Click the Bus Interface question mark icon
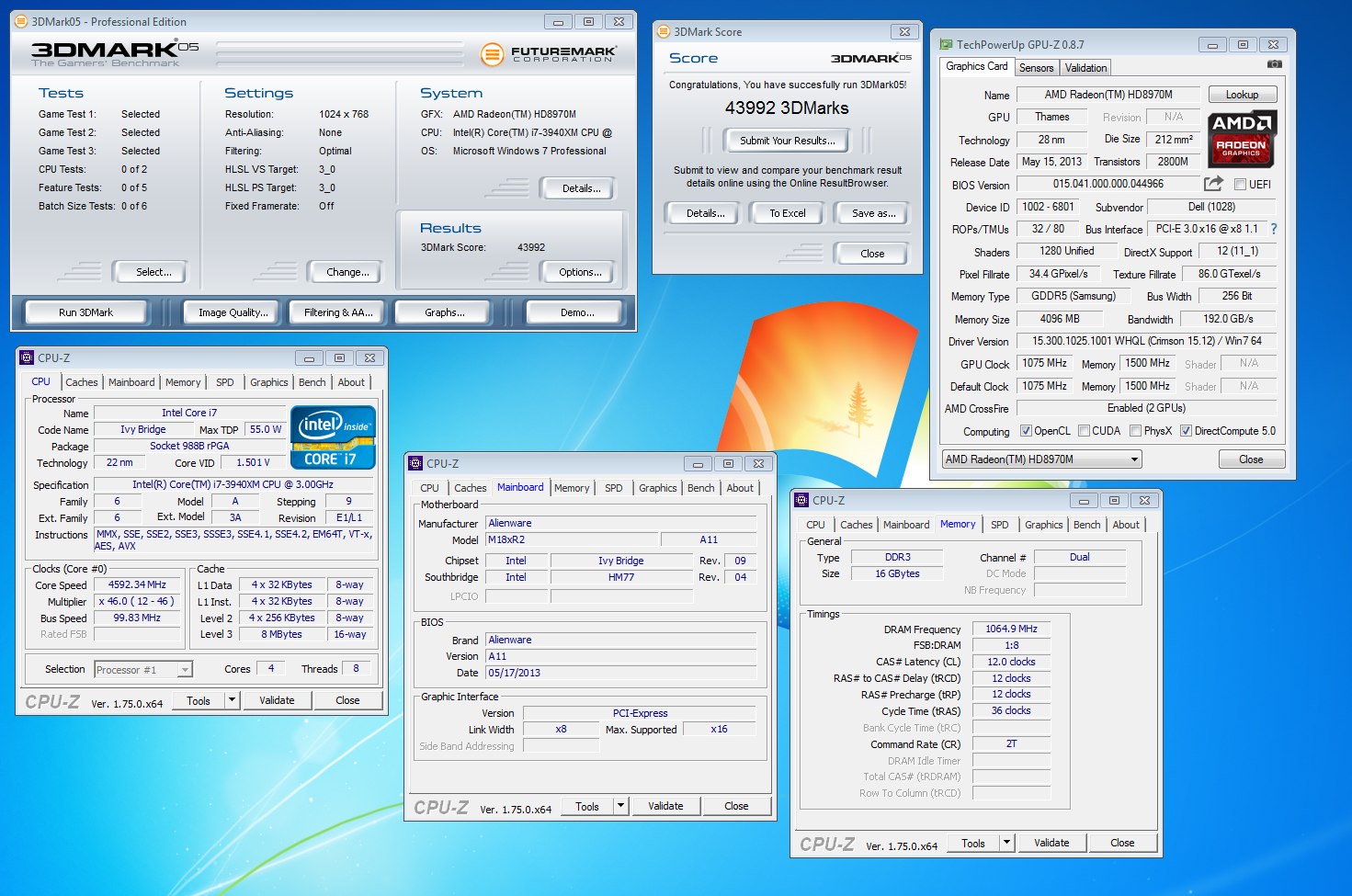The height and width of the screenshot is (896, 1352). pos(1274,229)
